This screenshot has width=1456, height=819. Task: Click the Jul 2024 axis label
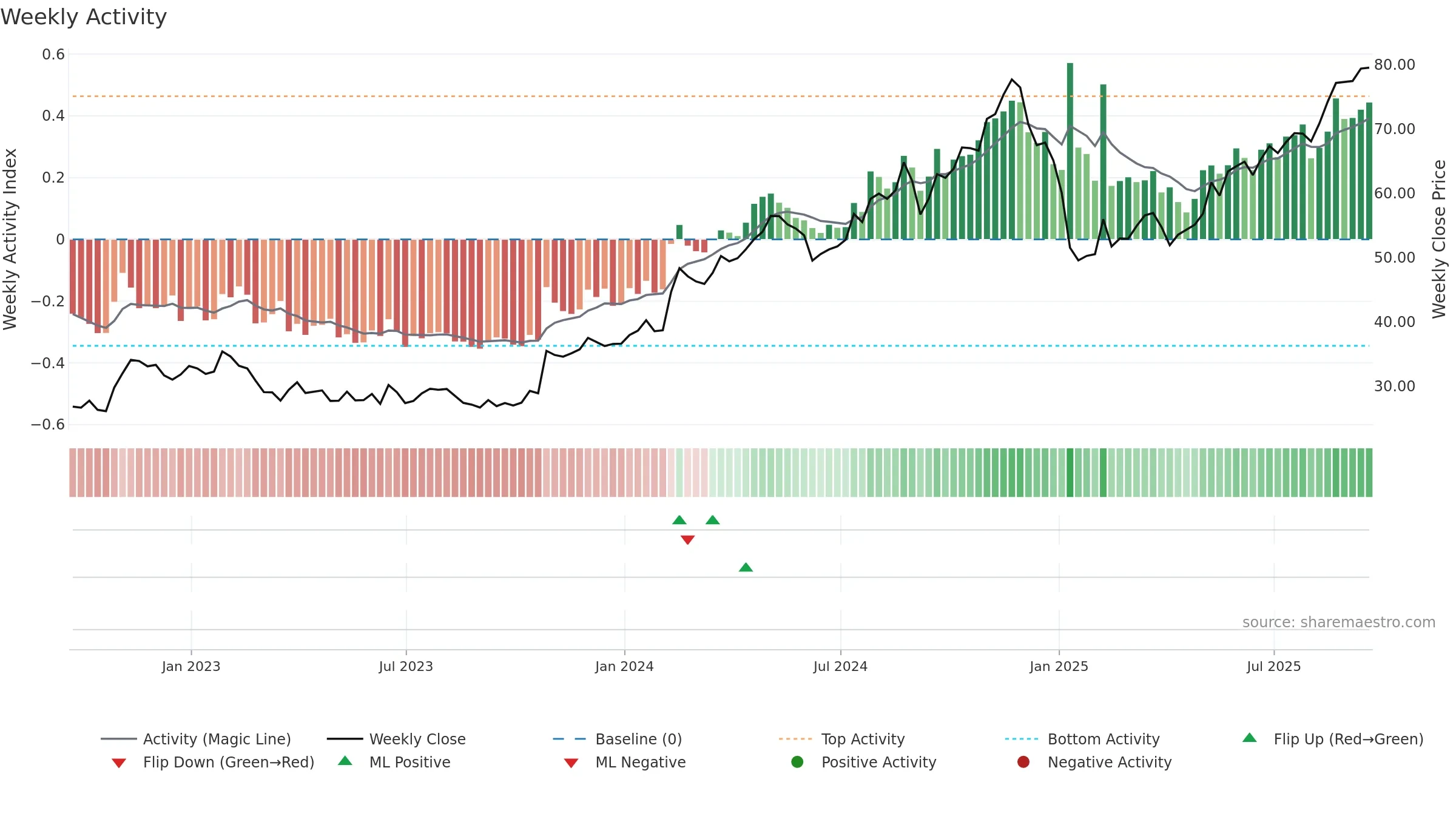[x=840, y=667]
